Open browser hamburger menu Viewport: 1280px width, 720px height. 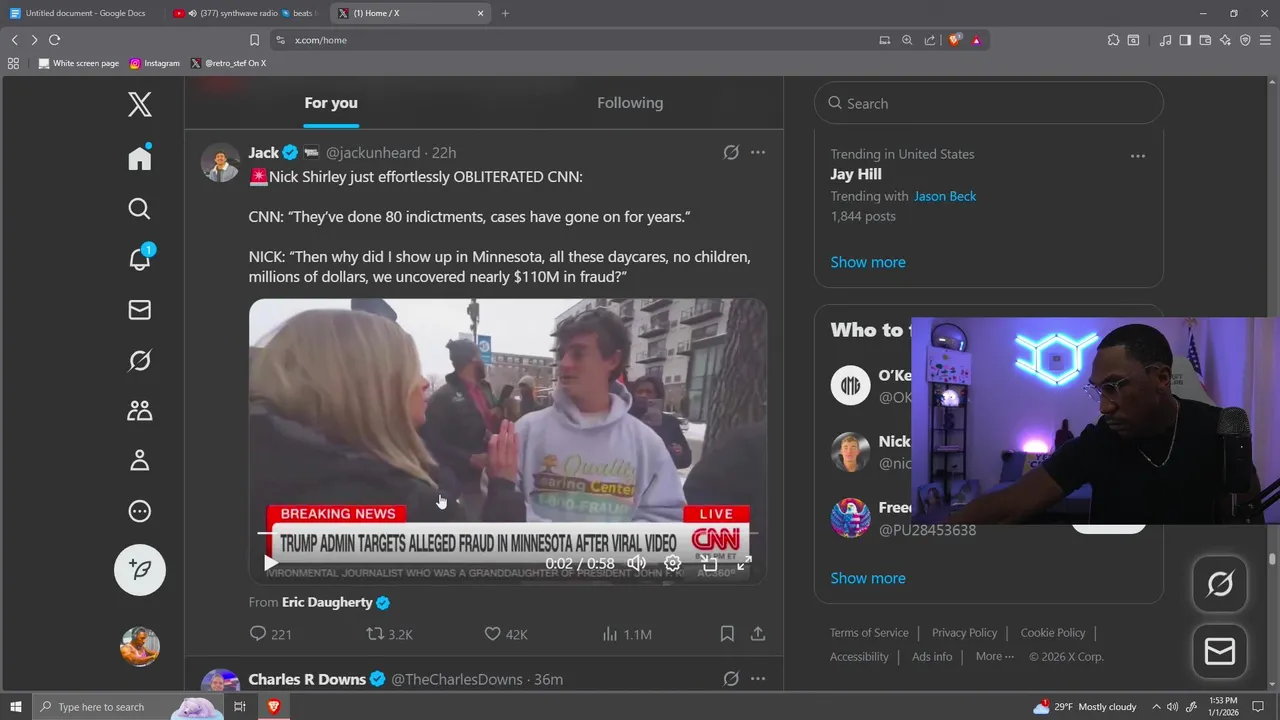click(x=1266, y=40)
